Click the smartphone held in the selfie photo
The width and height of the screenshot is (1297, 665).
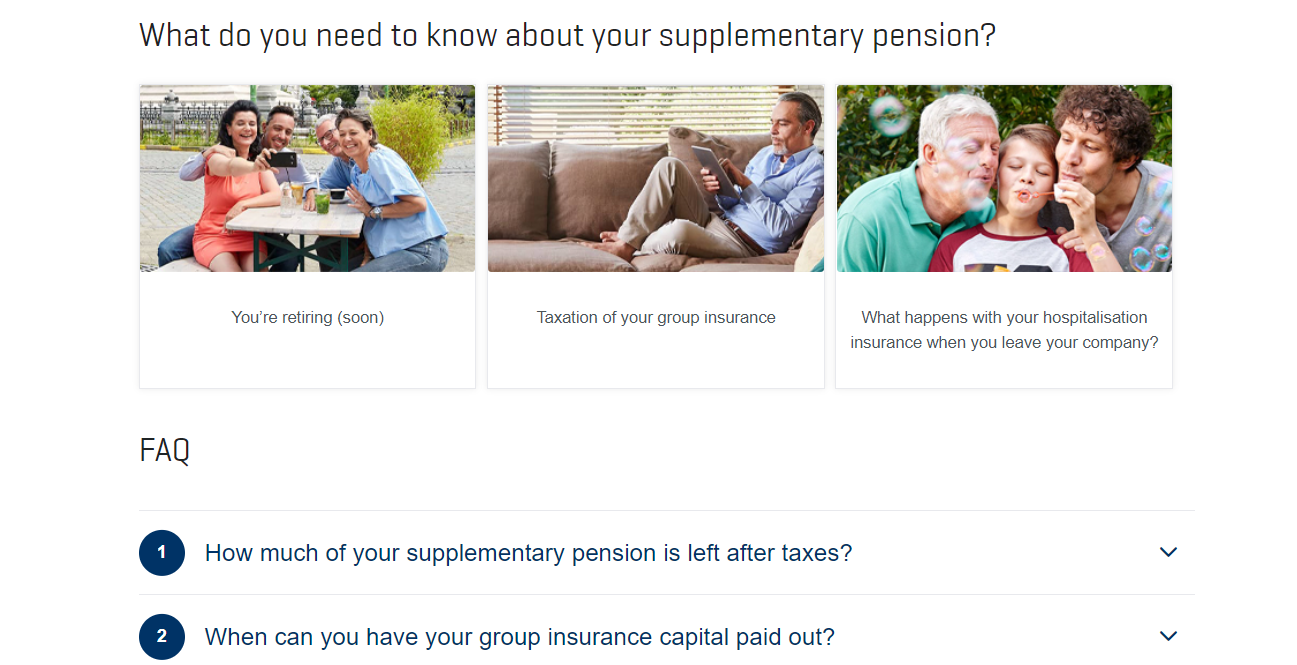click(x=282, y=159)
